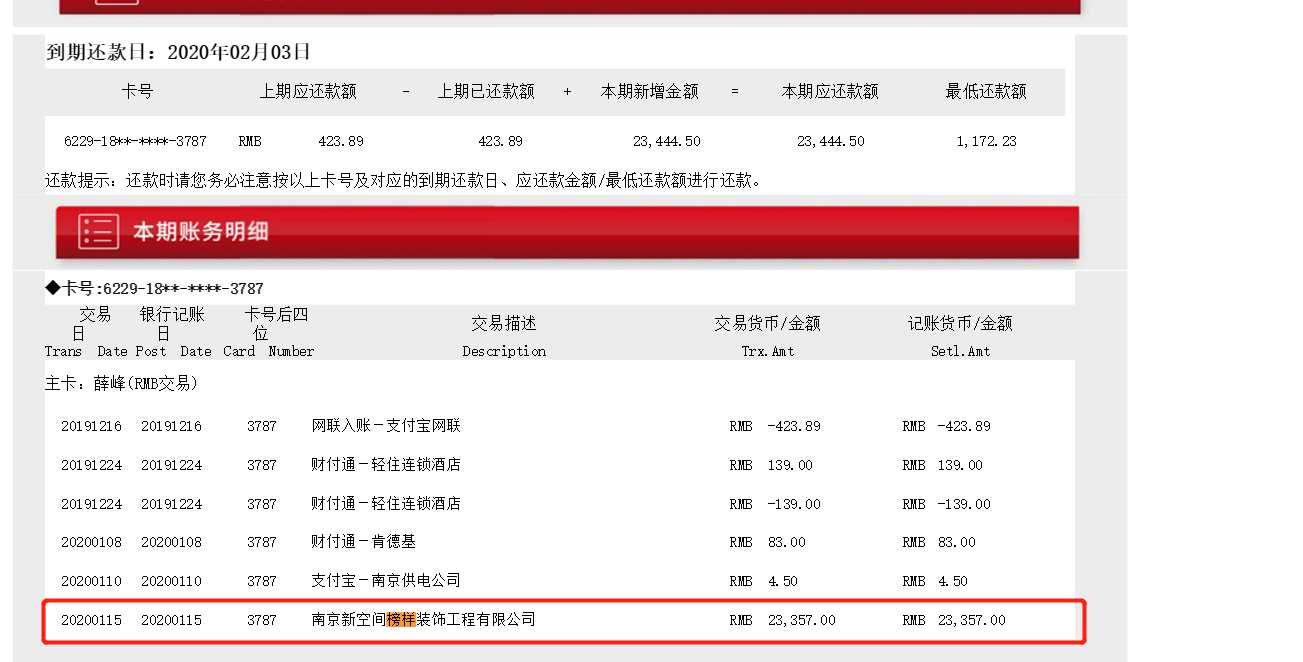
Task: Click the 支付宝-南京供电公司 transaction description
Action: pyautogui.click(x=386, y=581)
